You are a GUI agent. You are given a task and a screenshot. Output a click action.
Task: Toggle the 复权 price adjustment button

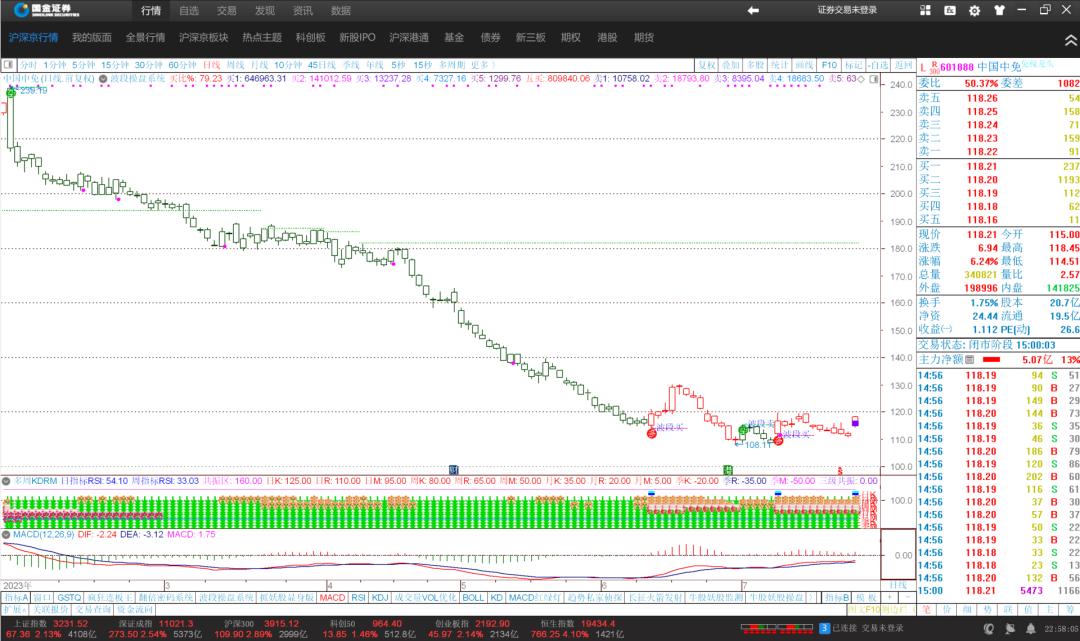(708, 64)
